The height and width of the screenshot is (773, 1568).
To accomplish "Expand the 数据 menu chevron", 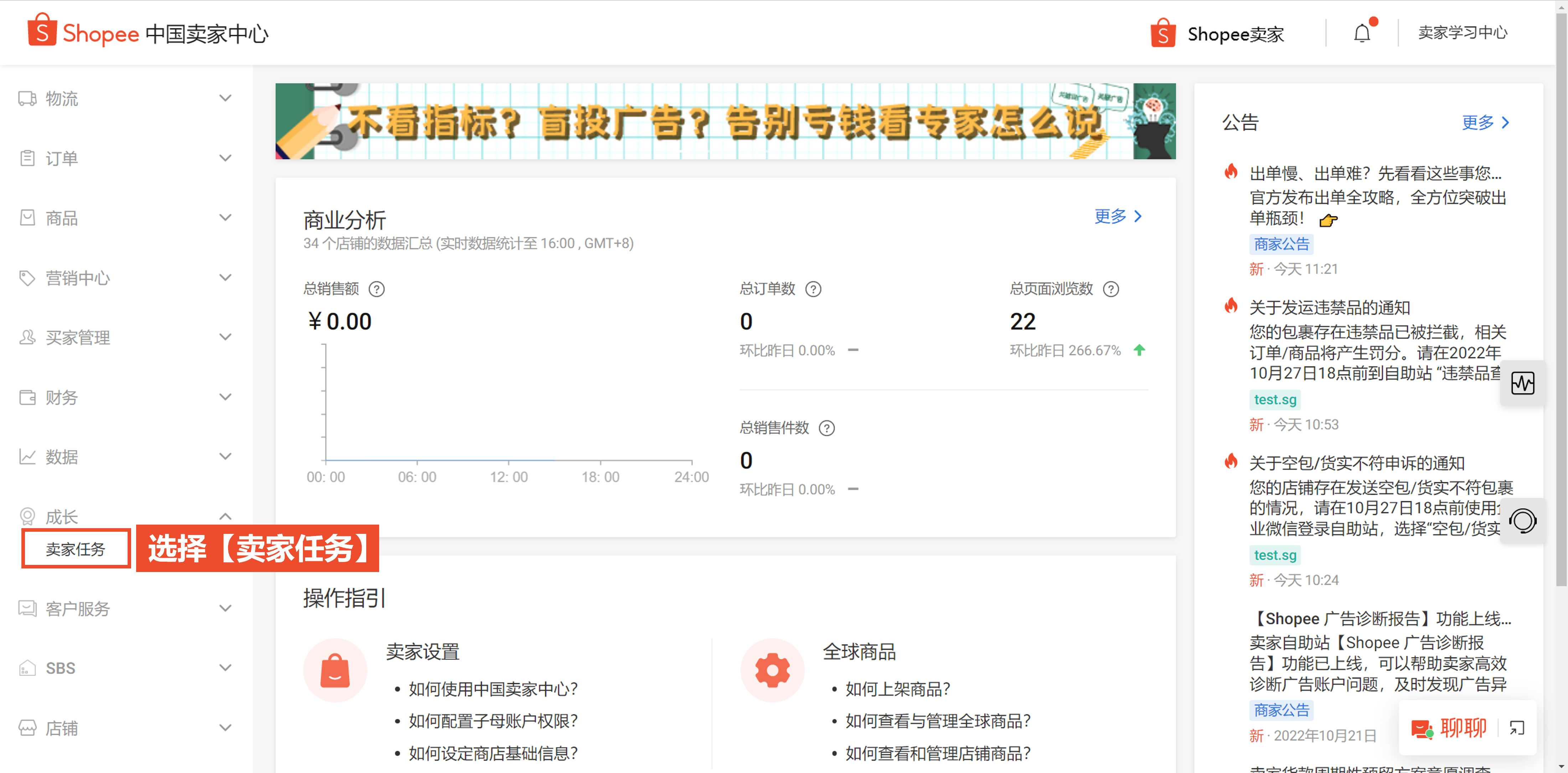I will (x=225, y=457).
